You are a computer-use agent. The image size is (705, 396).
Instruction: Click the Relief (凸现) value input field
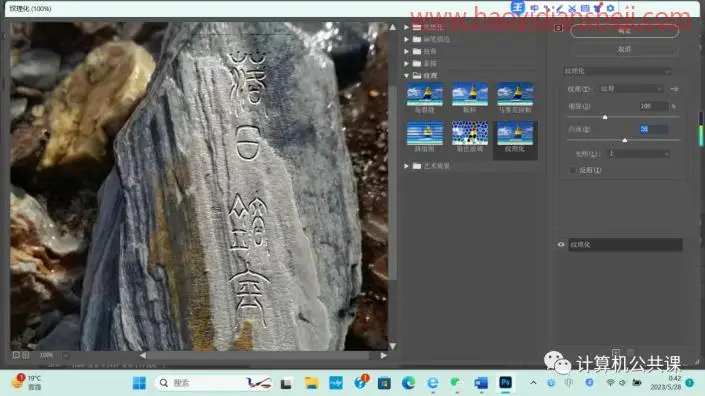pyautogui.click(x=653, y=129)
